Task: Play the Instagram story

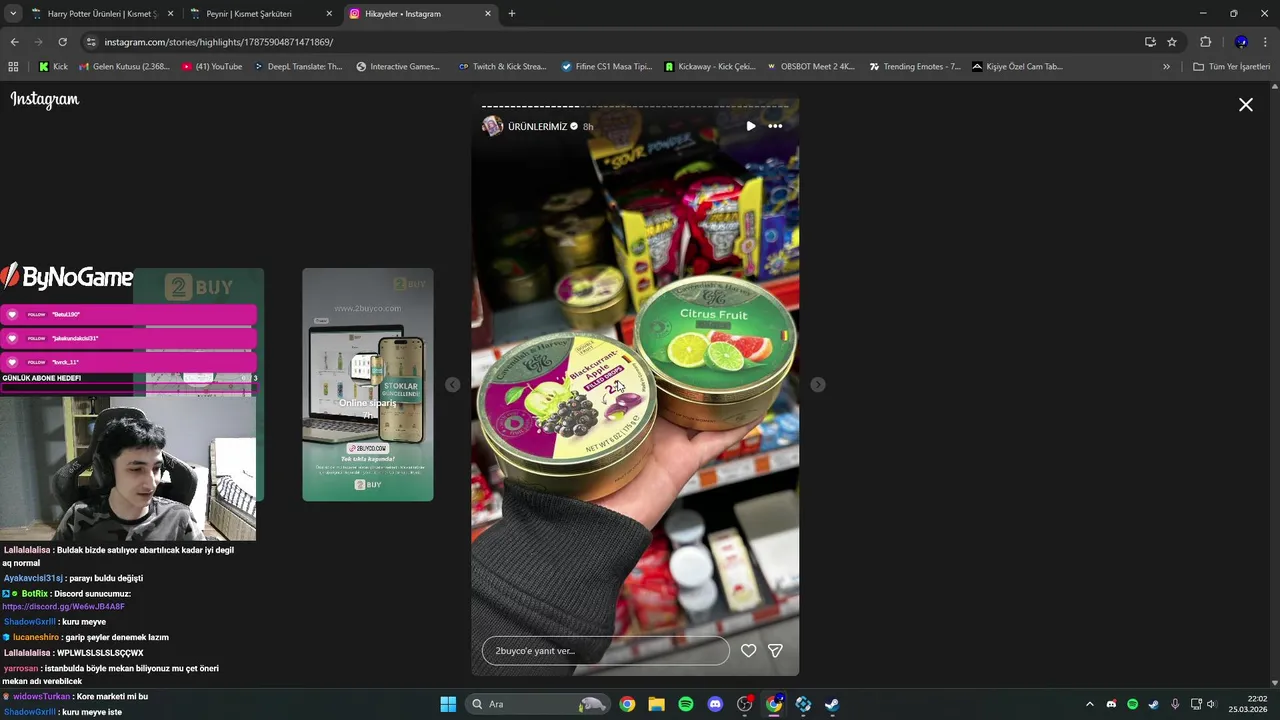Action: click(x=751, y=126)
